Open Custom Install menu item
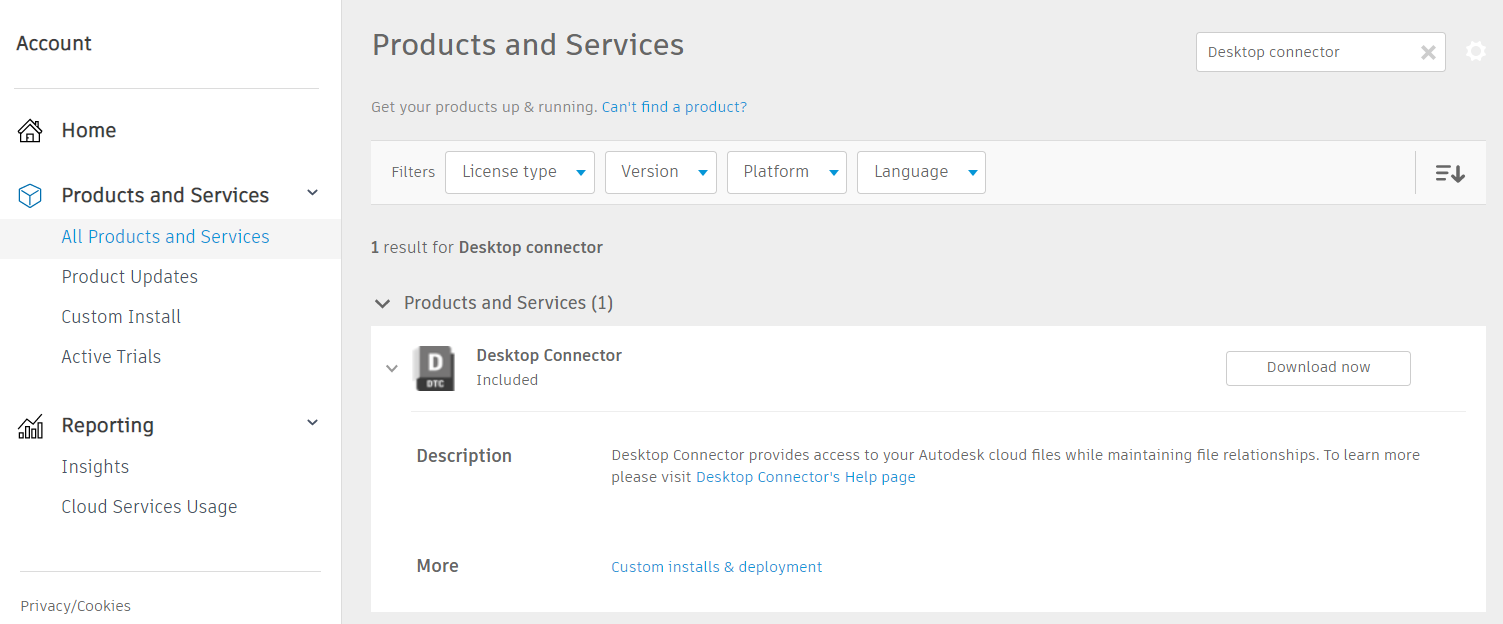The width and height of the screenshot is (1503, 624). click(121, 317)
